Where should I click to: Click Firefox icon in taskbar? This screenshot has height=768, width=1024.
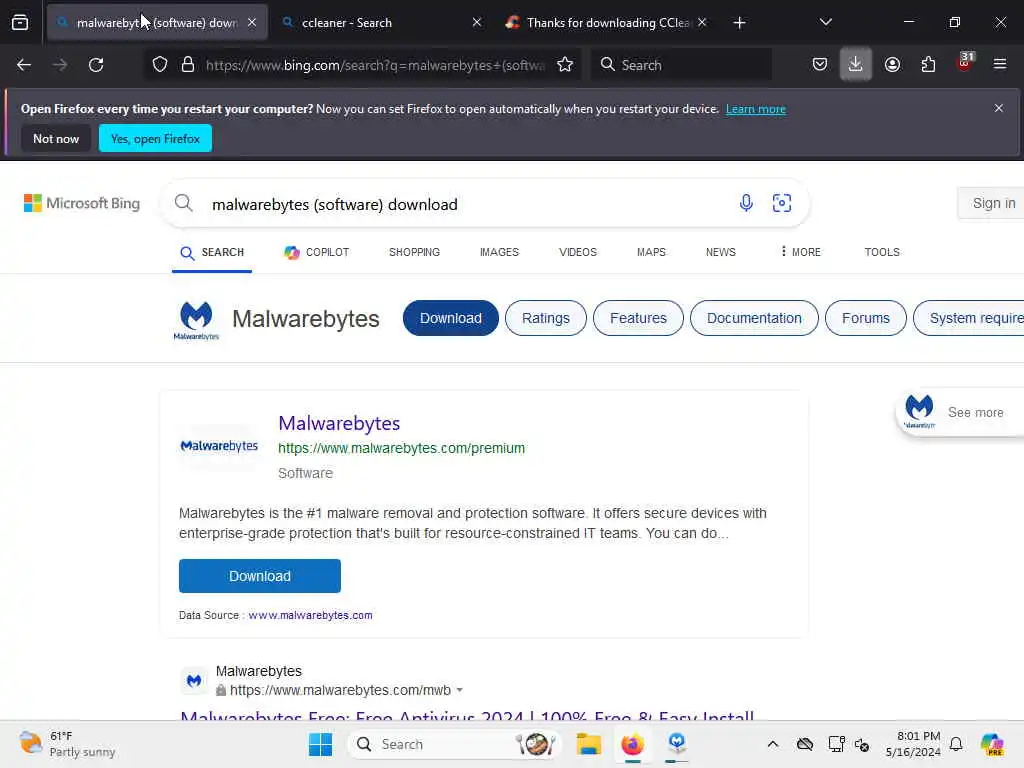[x=632, y=744]
